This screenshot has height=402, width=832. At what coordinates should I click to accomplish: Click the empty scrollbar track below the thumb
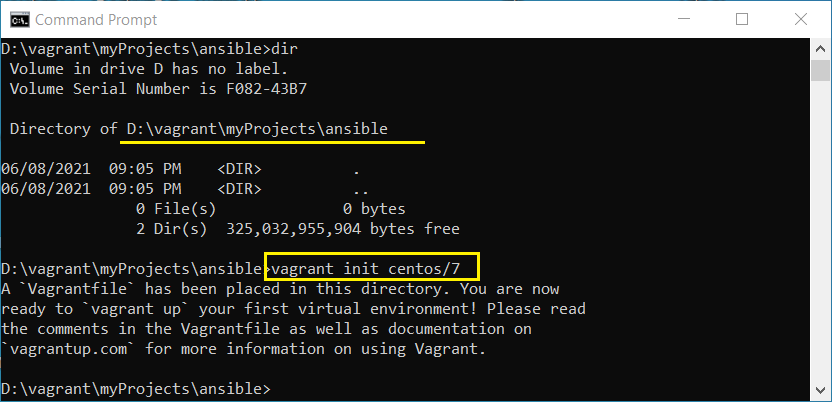[x=820, y=231]
